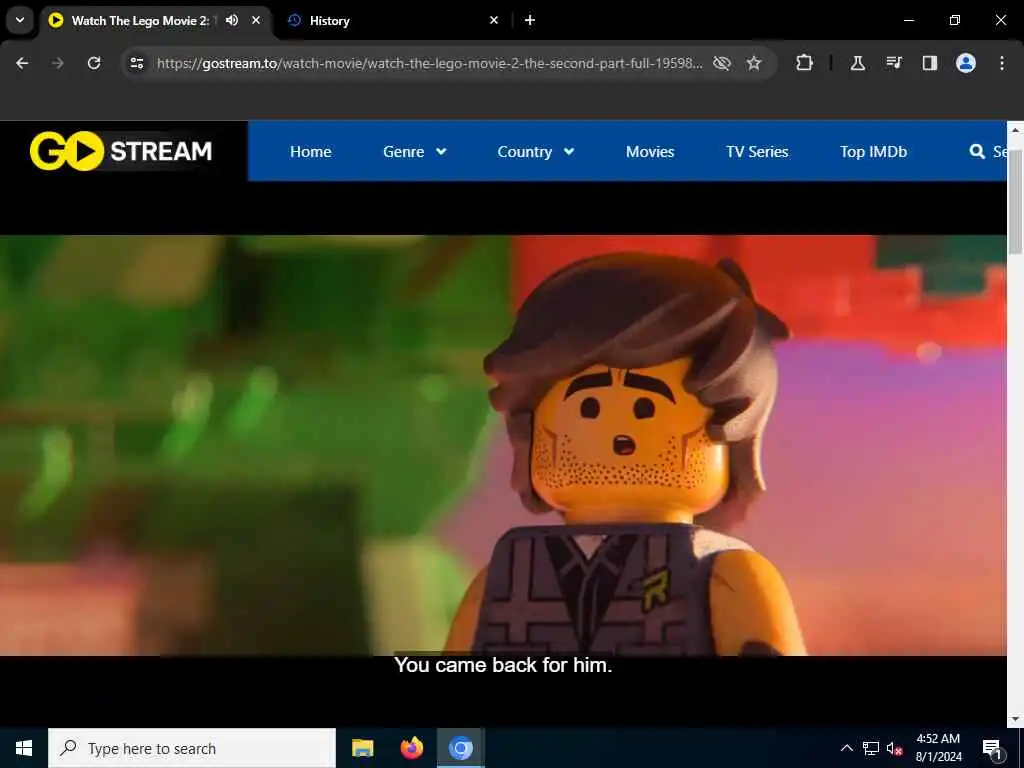Click the scrollbar up arrow

pyautogui.click(x=1015, y=129)
